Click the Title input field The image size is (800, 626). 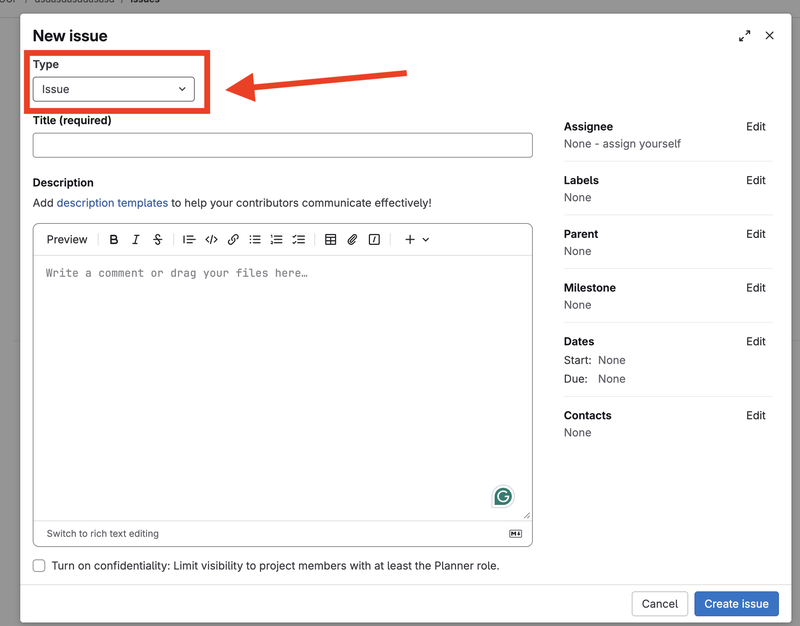tap(282, 146)
